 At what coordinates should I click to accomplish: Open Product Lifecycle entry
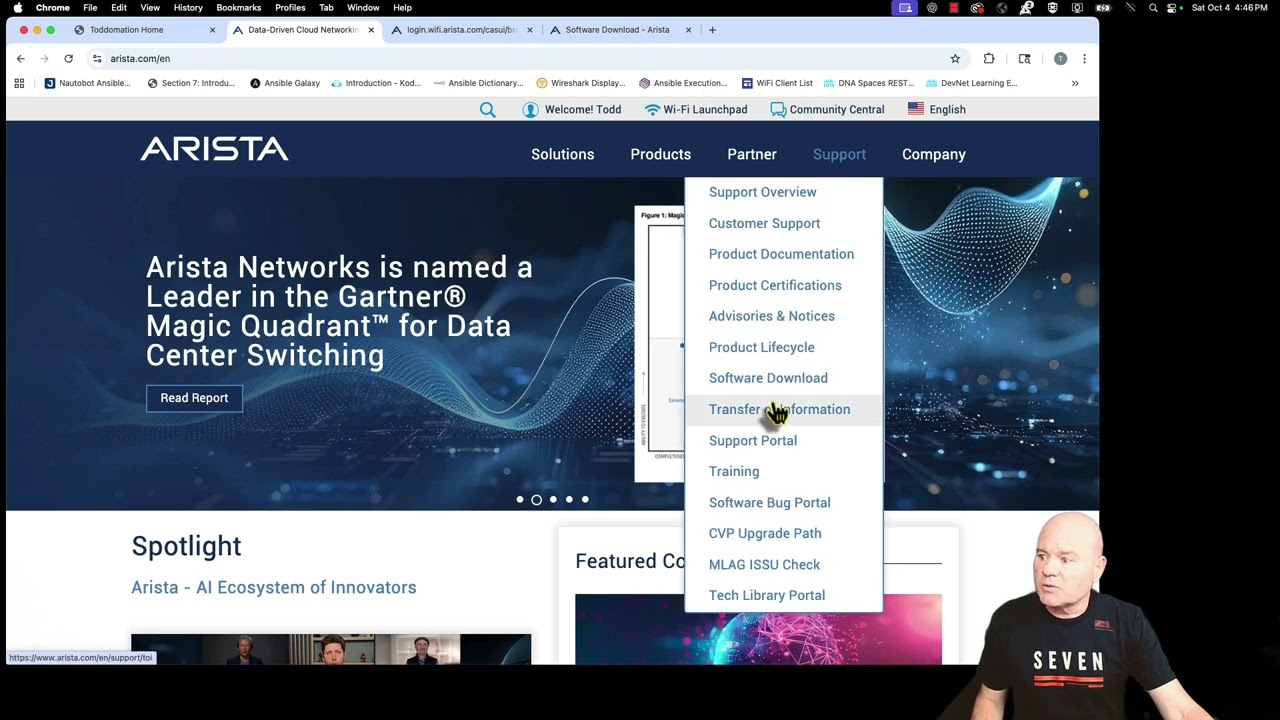[x=761, y=347]
